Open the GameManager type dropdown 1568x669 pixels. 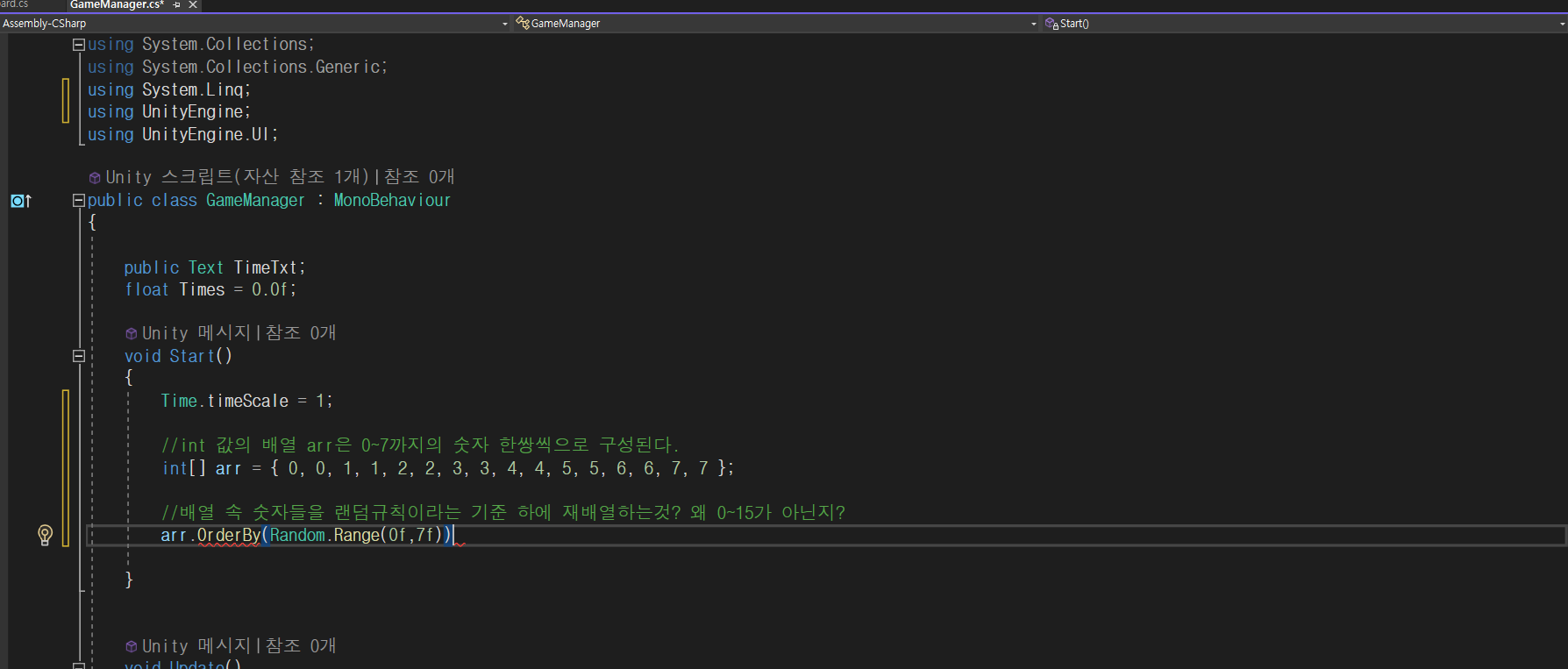(1034, 24)
